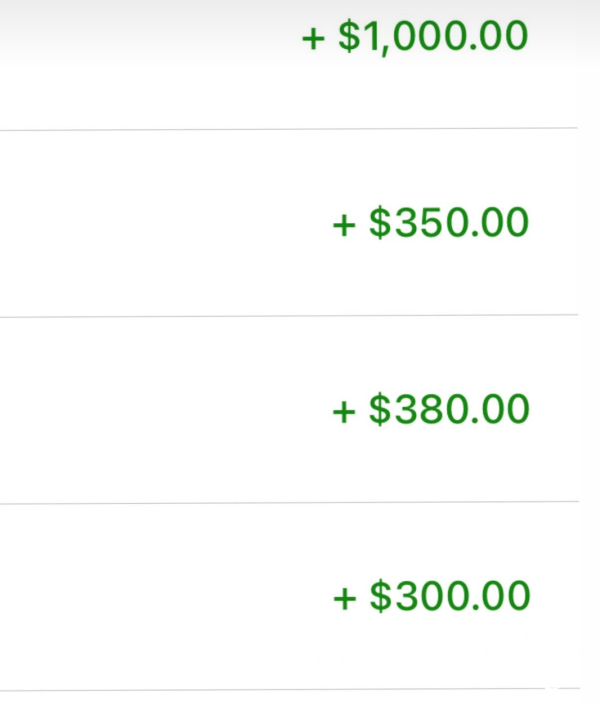This screenshot has height=705, width=600.
Task: Select the empty row area left of $300.00
Action: point(164,597)
